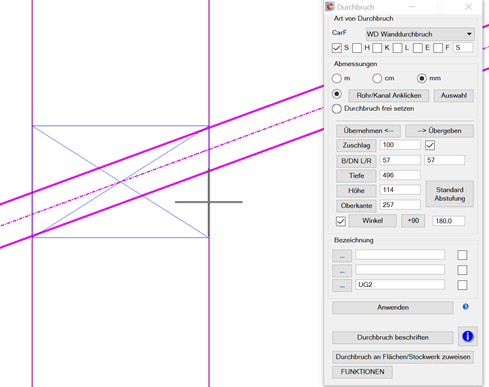Close the Durchbruch dialog window
The image size is (489, 387).
tap(468, 7)
